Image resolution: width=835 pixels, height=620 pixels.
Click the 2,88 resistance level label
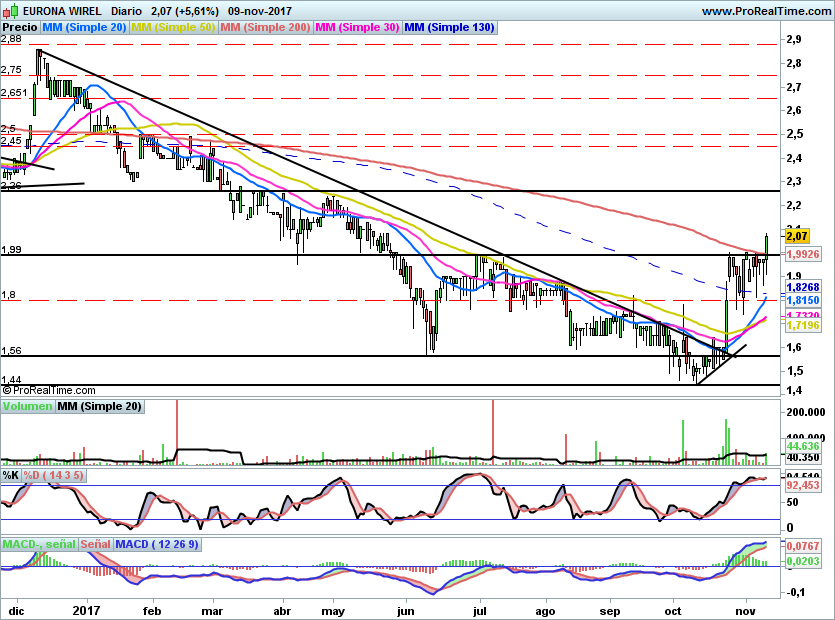11,39
